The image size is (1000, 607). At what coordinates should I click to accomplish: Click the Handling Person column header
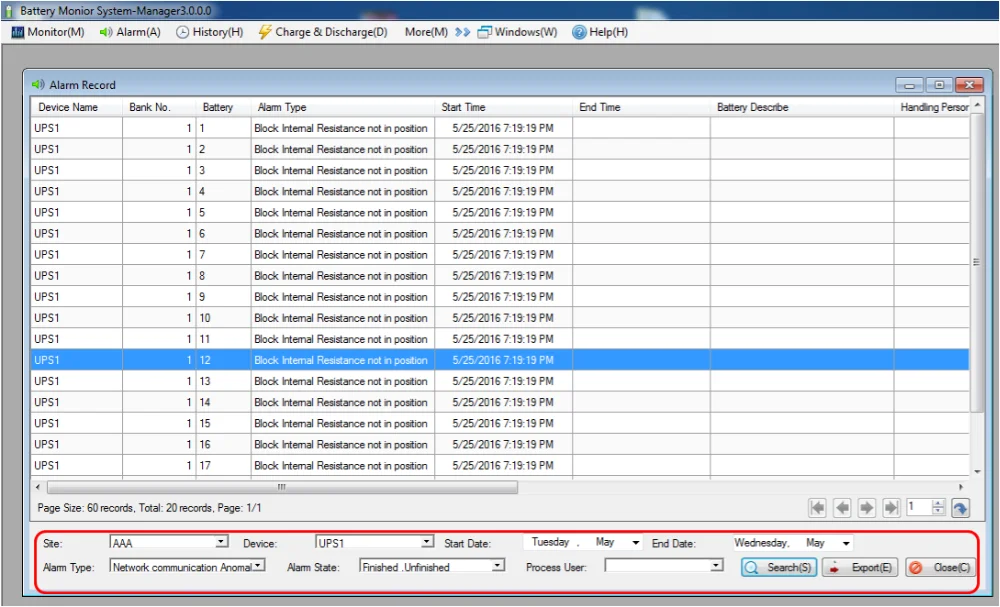[932, 107]
